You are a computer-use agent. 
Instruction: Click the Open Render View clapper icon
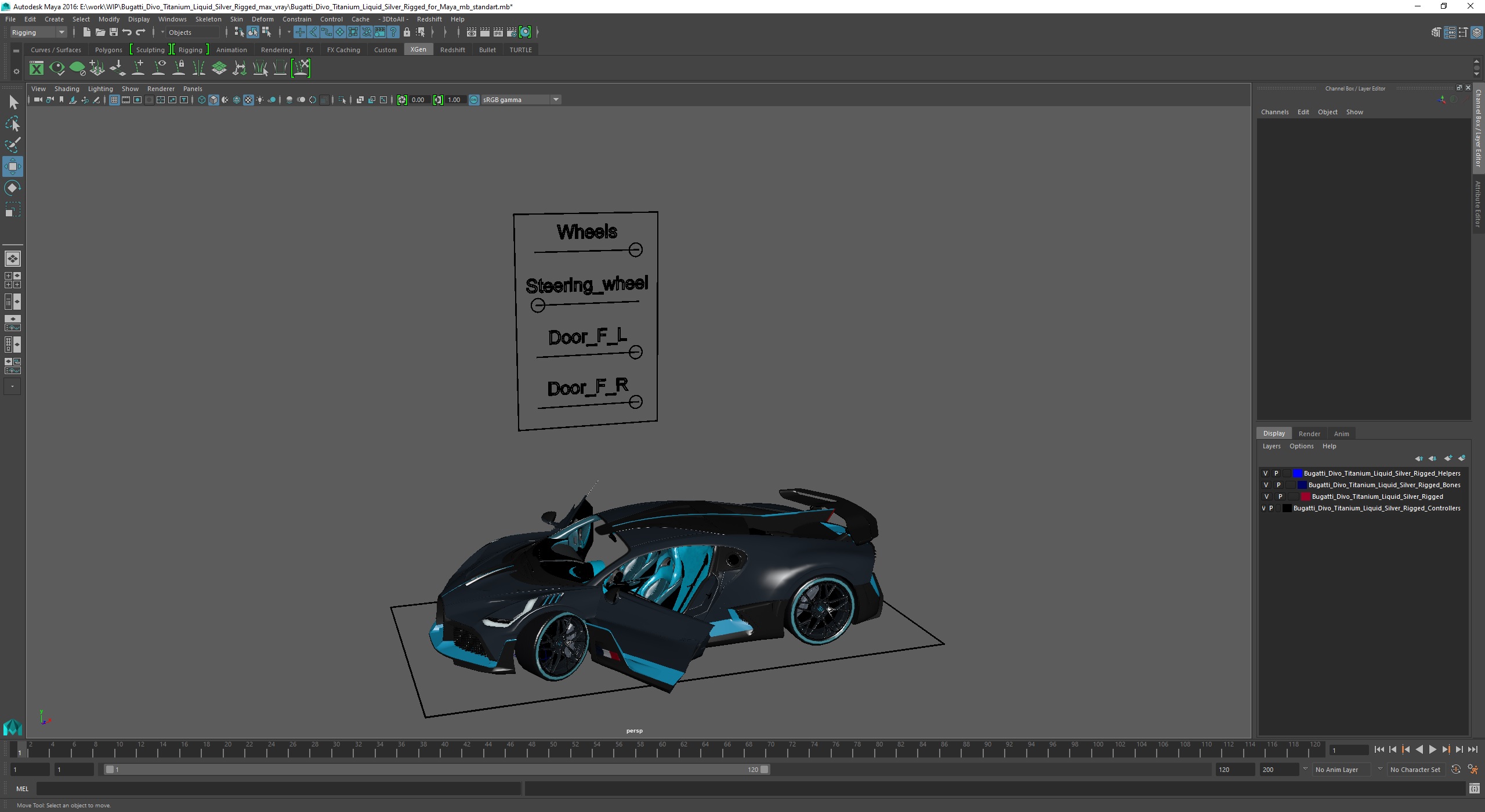click(472, 32)
